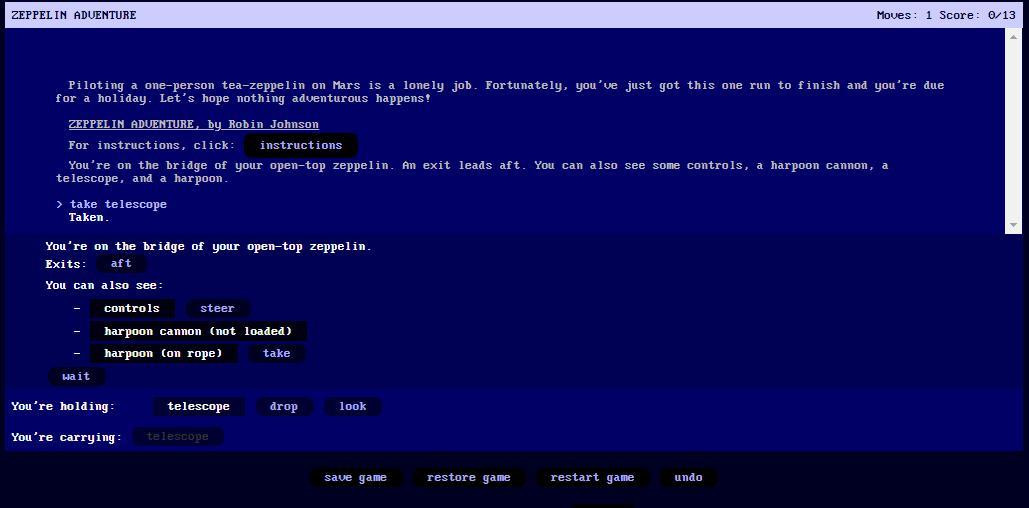Screen dimensions: 1029x508
Task: Select the controls object
Action: (131, 308)
